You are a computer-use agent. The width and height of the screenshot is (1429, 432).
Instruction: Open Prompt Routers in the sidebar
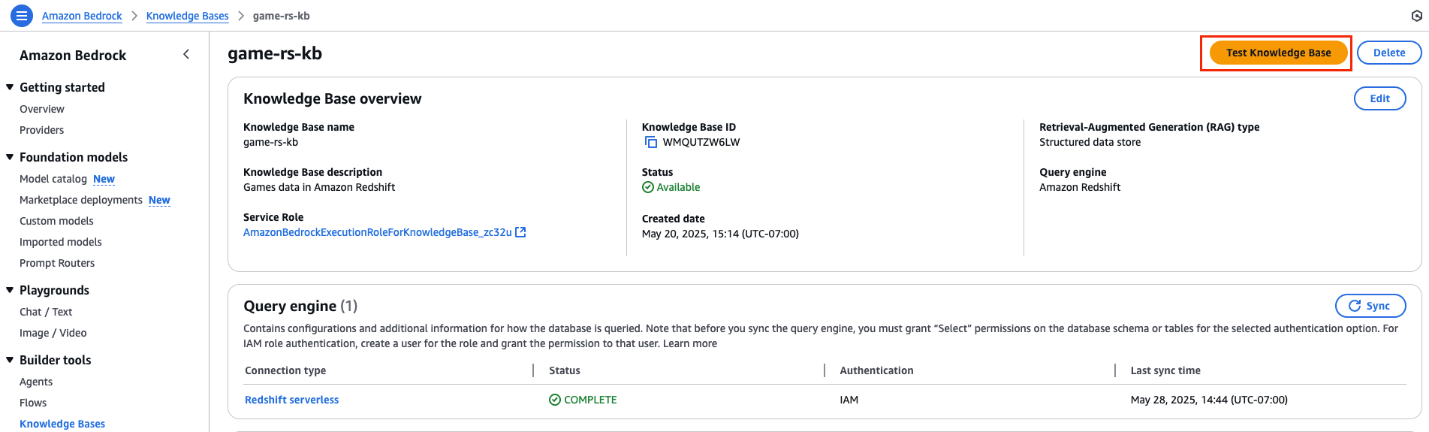coord(57,263)
